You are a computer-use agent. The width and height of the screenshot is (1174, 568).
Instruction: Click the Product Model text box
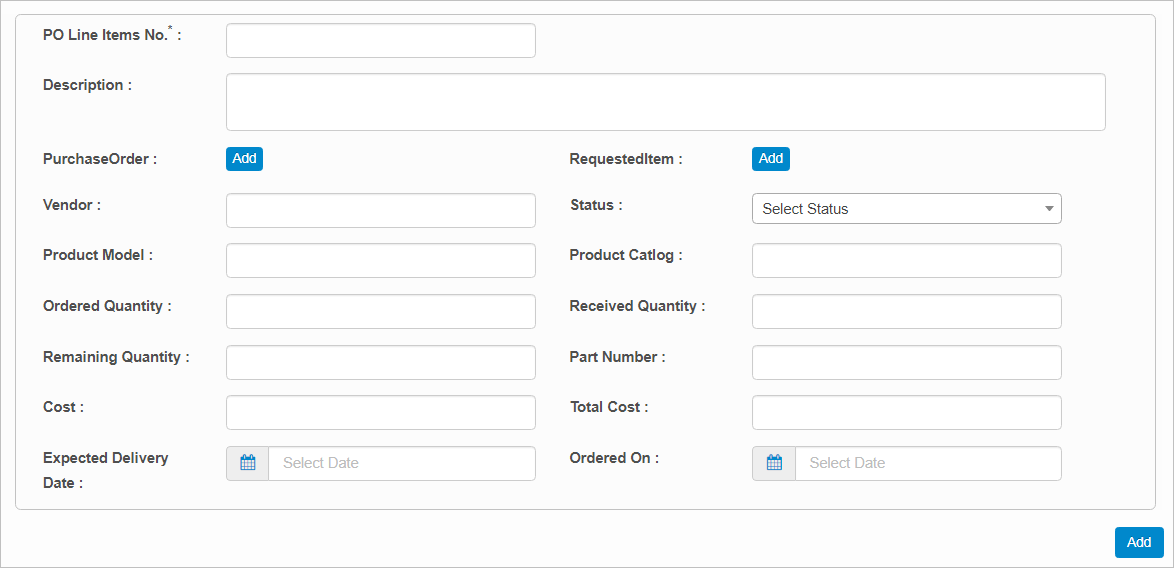pos(380,261)
